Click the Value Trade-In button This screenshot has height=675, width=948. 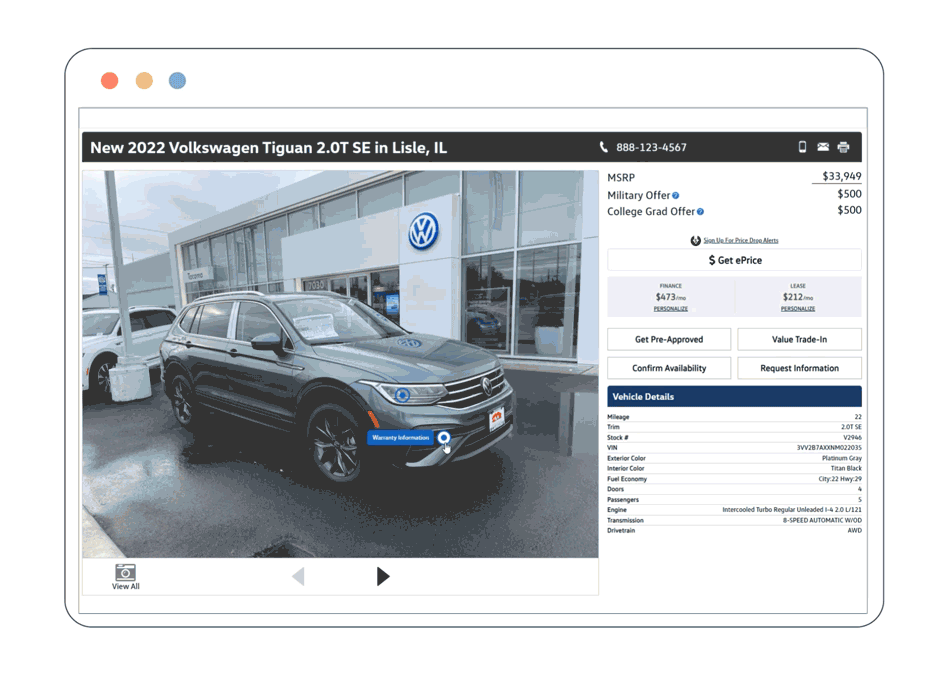coord(799,339)
